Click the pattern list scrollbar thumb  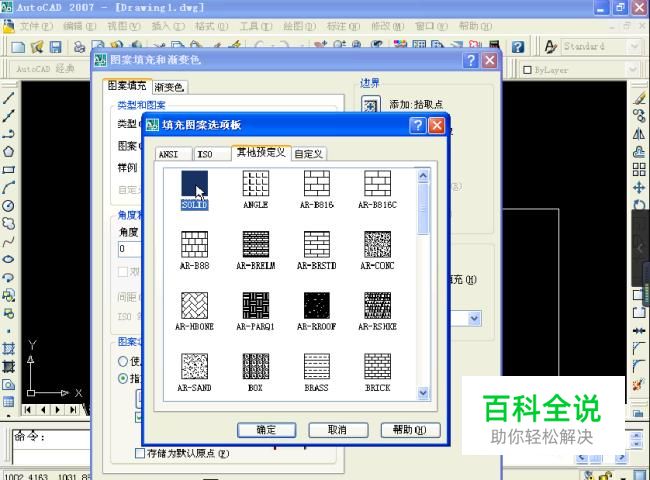[x=423, y=208]
